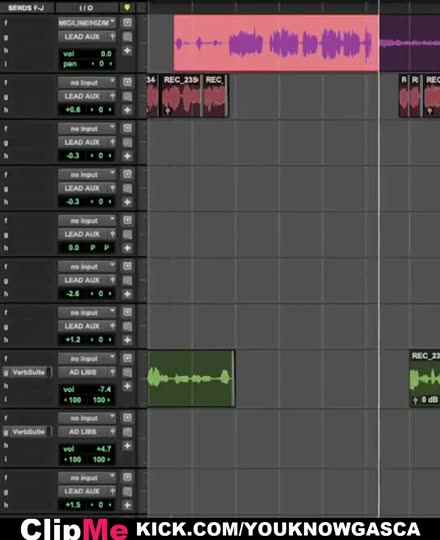Click the 0 dB clip gain label
The image size is (440, 540).
[x=430, y=400]
